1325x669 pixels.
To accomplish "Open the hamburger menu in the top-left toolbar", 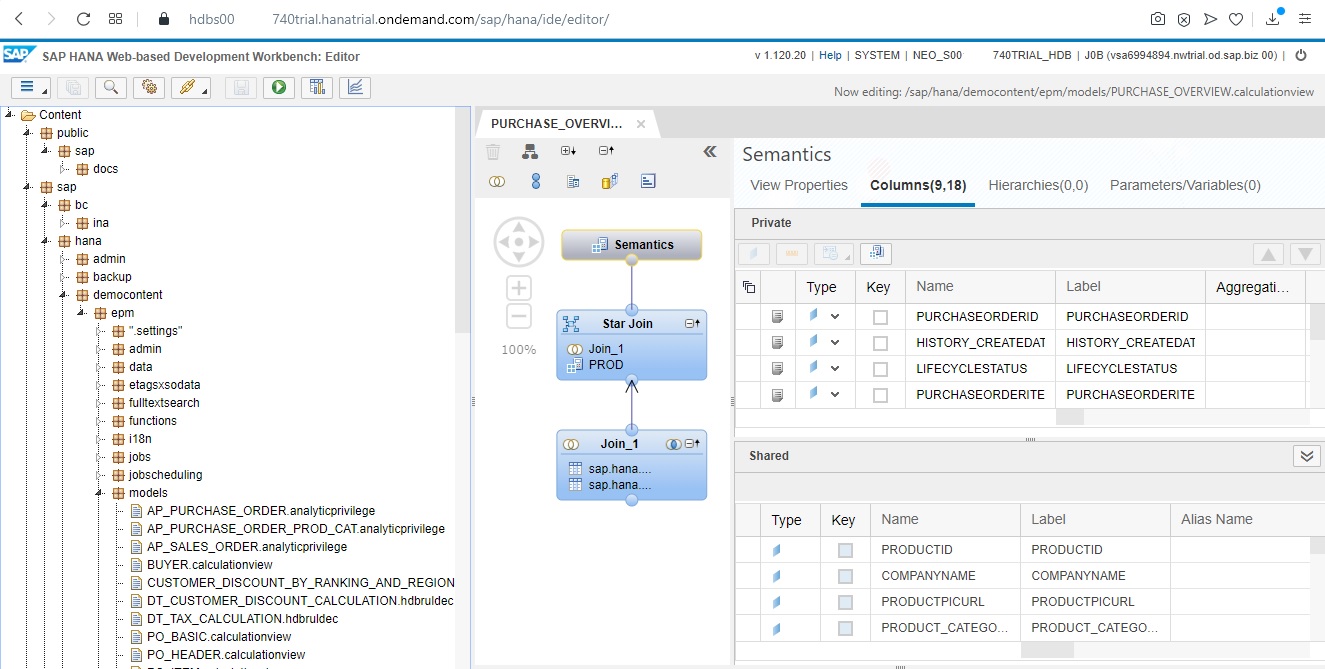I will 26,88.
